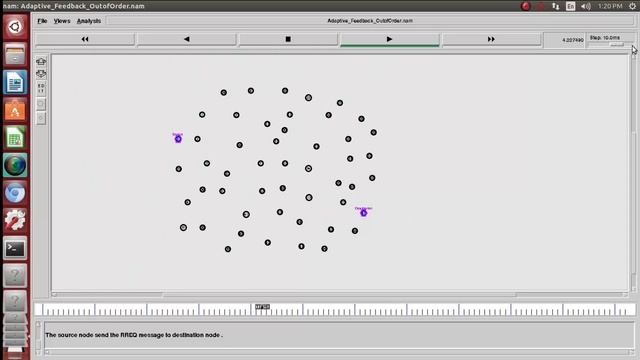
Task: Click the third tool in left toolbar
Action: [41, 89]
